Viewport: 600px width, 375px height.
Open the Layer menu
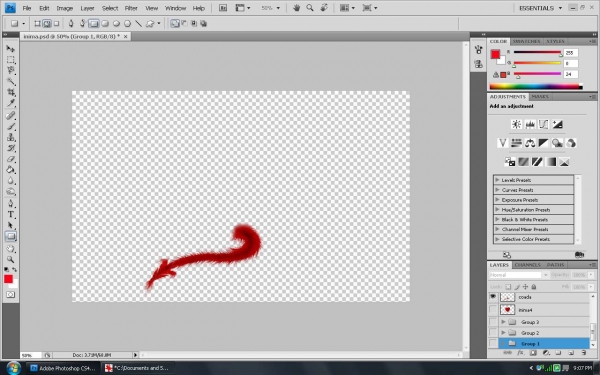[87, 8]
